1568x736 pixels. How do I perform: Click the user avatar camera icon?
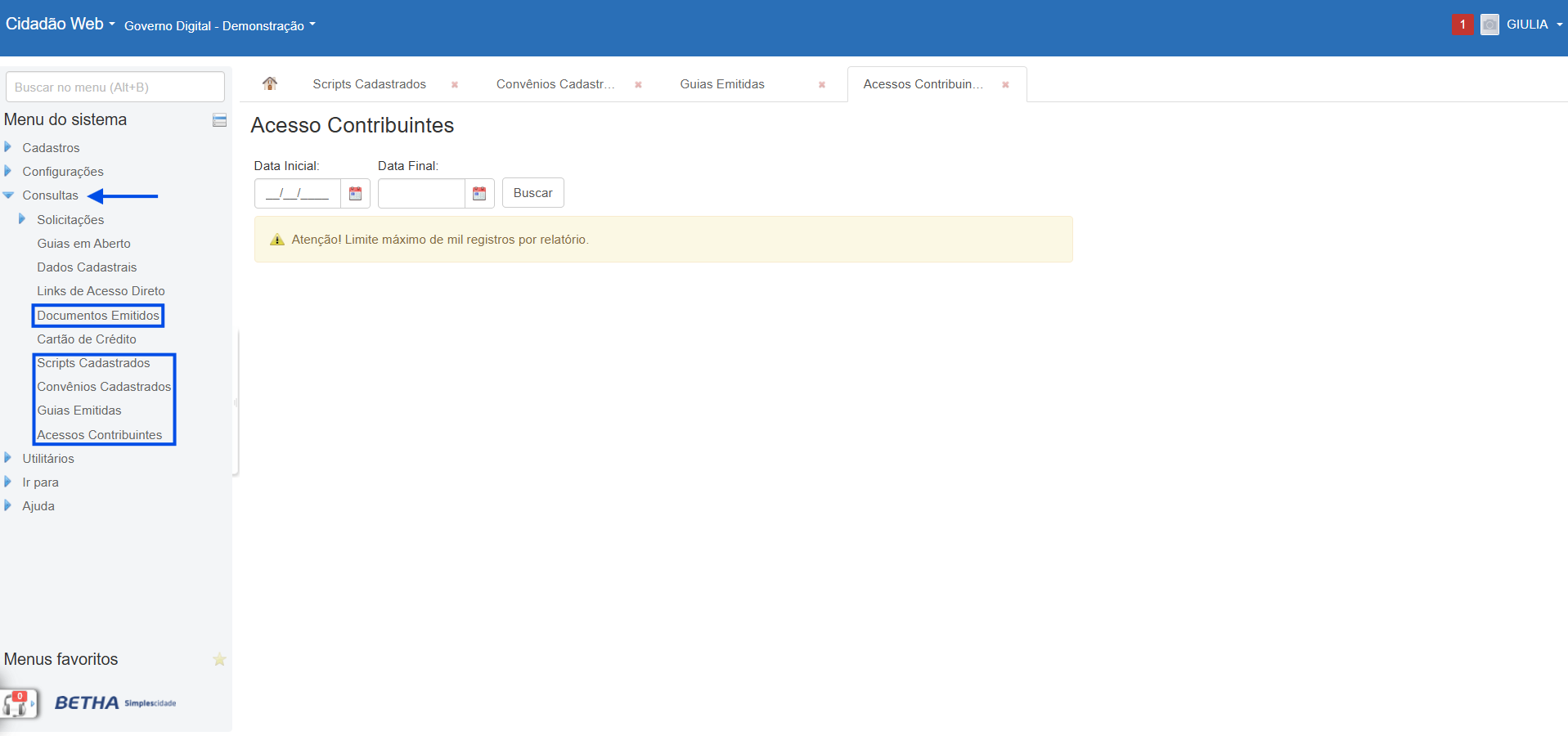(1489, 25)
